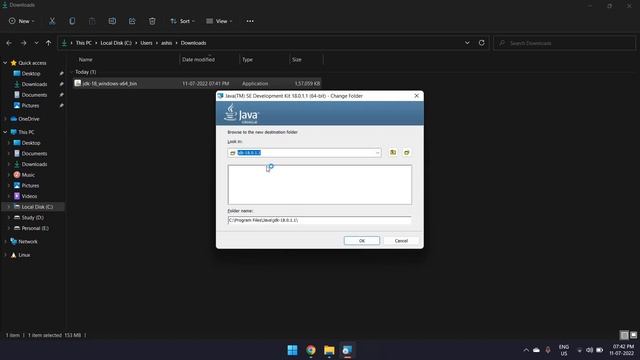Sort by the Name column header
Viewport: 640px width, 360px height.
coord(85,60)
